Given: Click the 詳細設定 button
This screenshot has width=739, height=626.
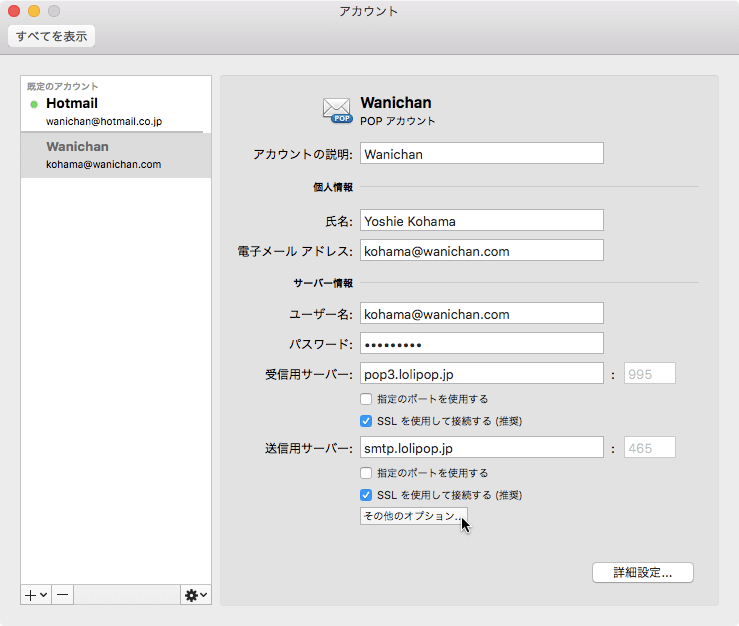Looking at the screenshot, I should tap(642, 573).
